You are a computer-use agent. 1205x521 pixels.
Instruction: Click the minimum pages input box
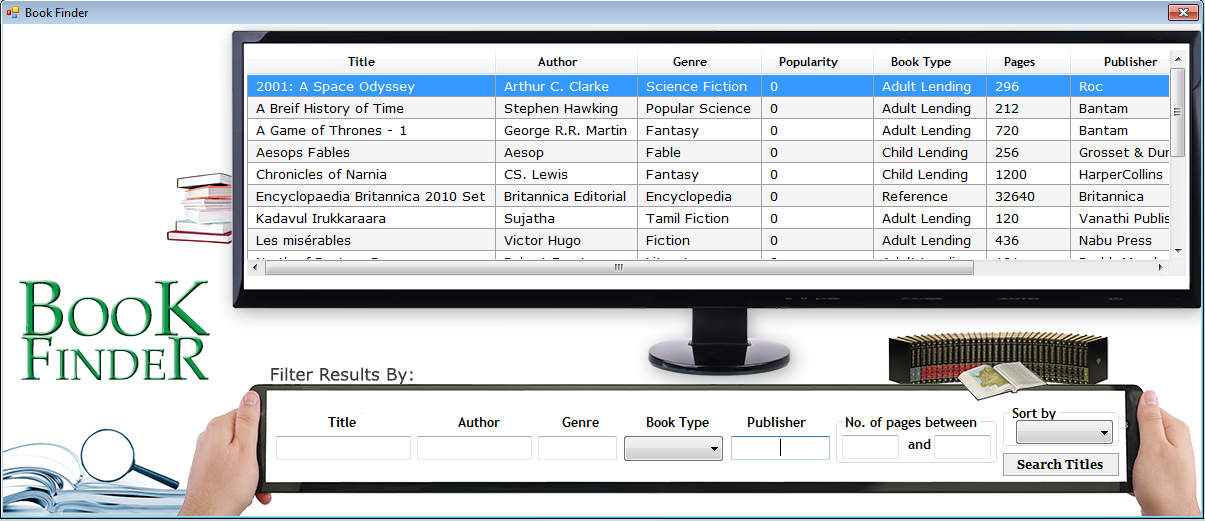(870, 447)
